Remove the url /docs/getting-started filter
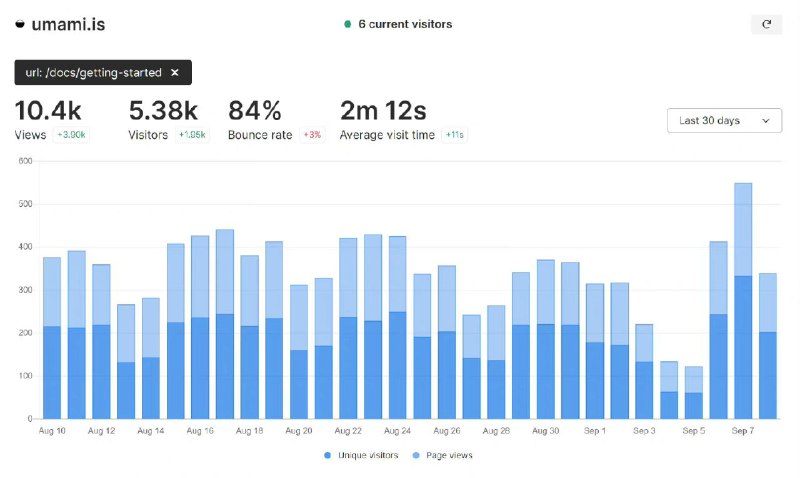Screen dimensions: 800x478 coord(175,73)
